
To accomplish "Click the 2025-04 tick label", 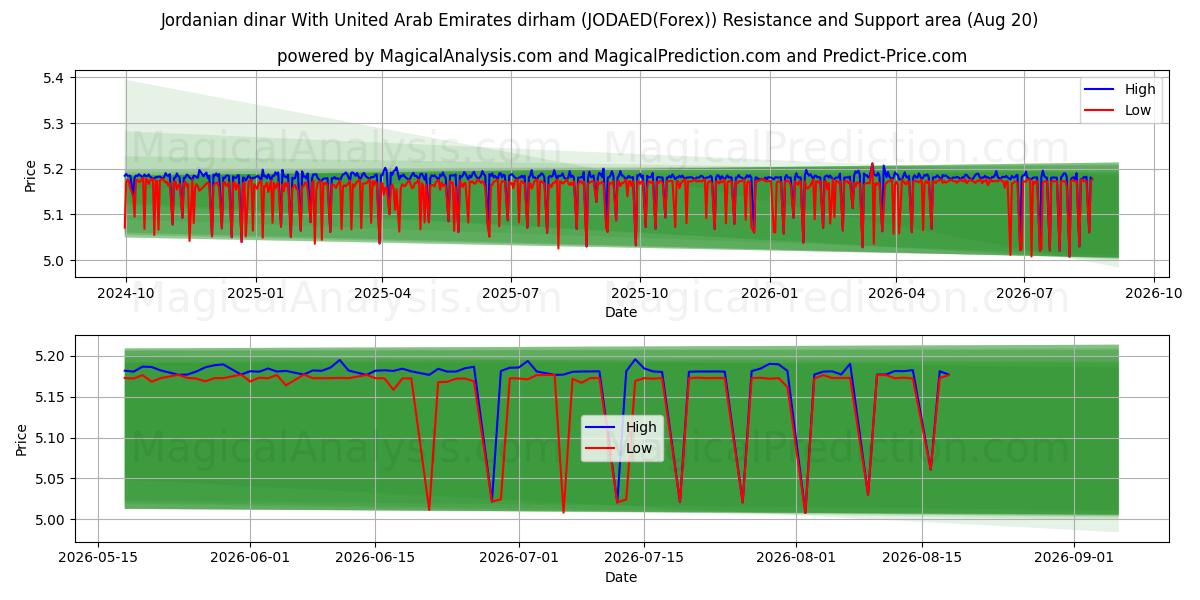I will pos(381,295).
